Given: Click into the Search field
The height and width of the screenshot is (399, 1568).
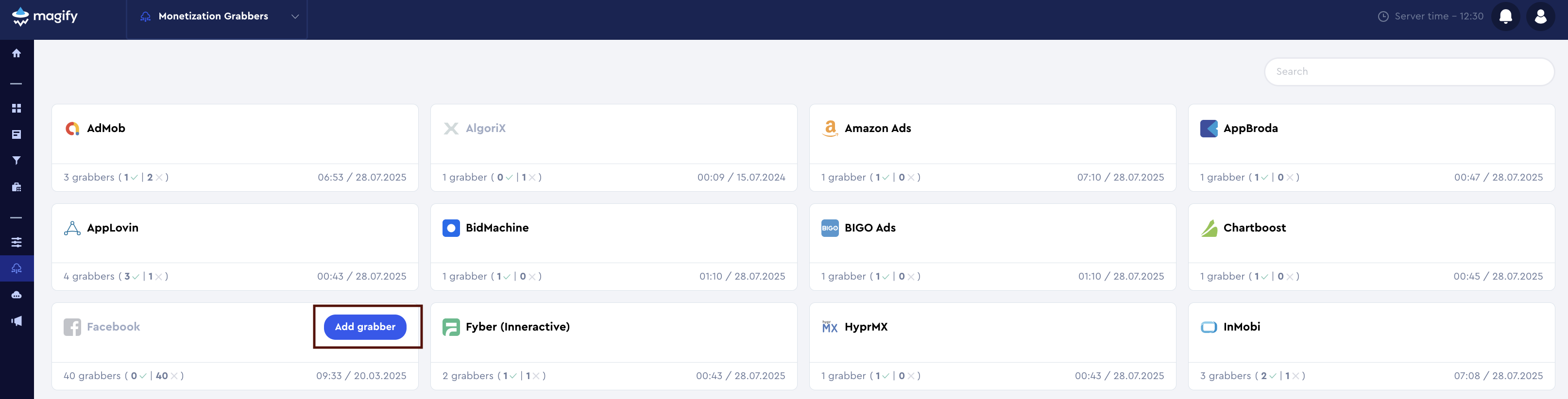Looking at the screenshot, I should 1409,72.
